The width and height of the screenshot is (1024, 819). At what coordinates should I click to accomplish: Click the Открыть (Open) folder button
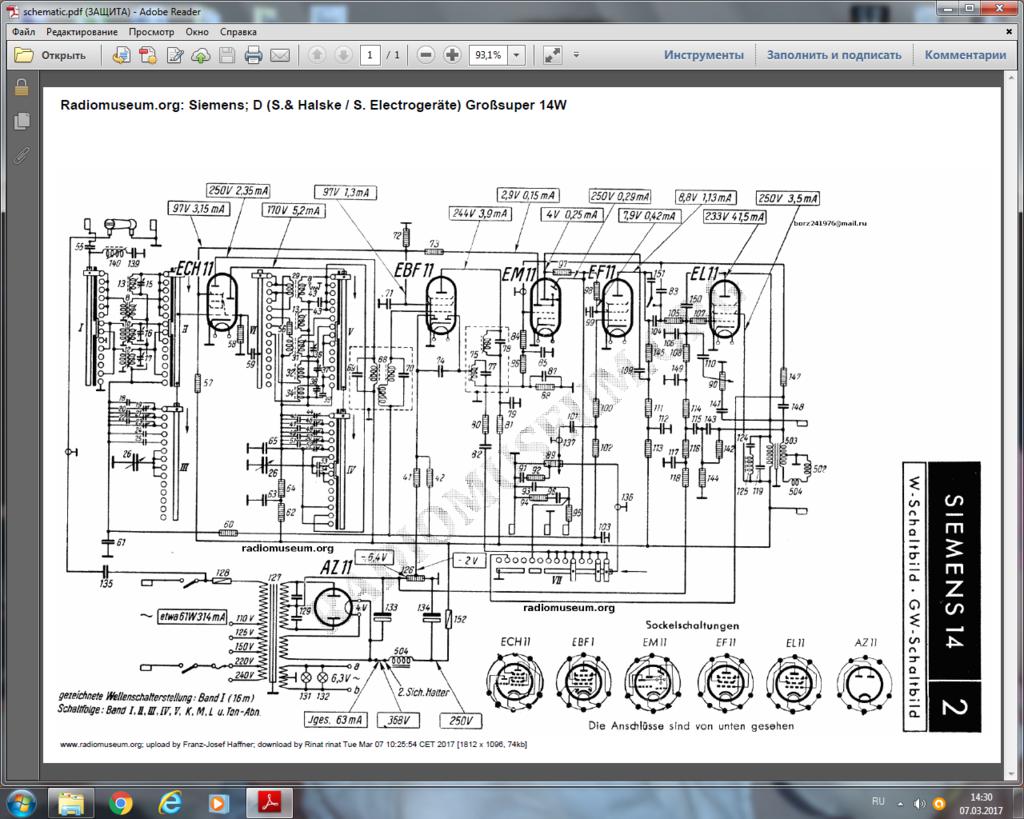click(x=50, y=56)
